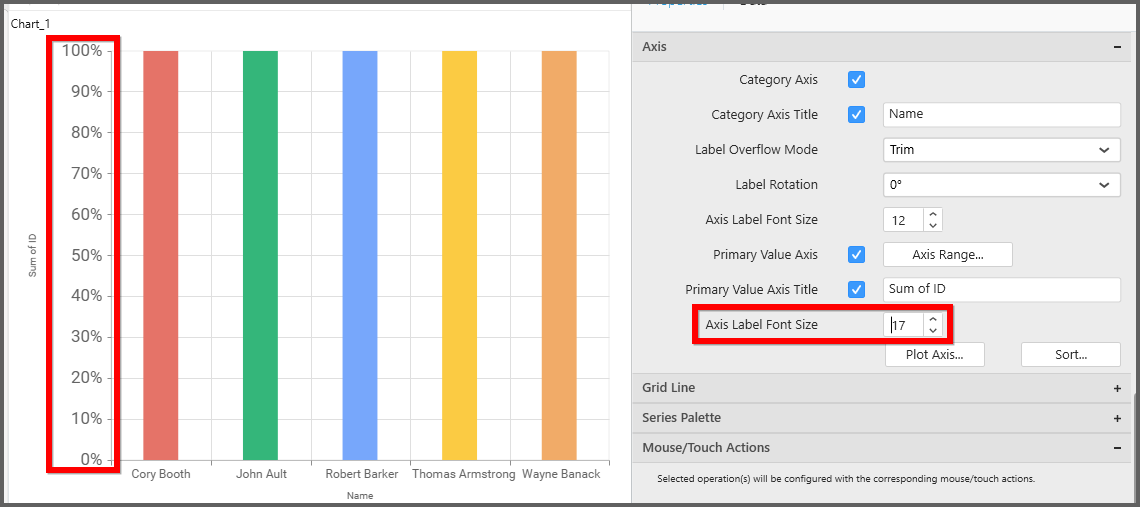Expand the Series Palette section
The width and height of the screenshot is (1140, 507).
coord(1116,418)
